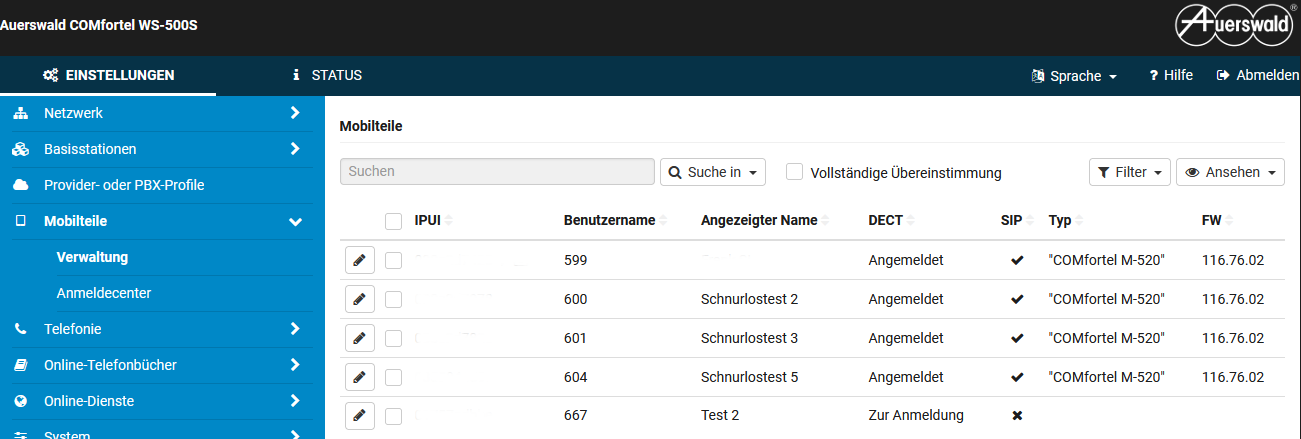Click the SIP checkmark for user 599
Image resolution: width=1301 pixels, height=439 pixels.
tap(1017, 260)
